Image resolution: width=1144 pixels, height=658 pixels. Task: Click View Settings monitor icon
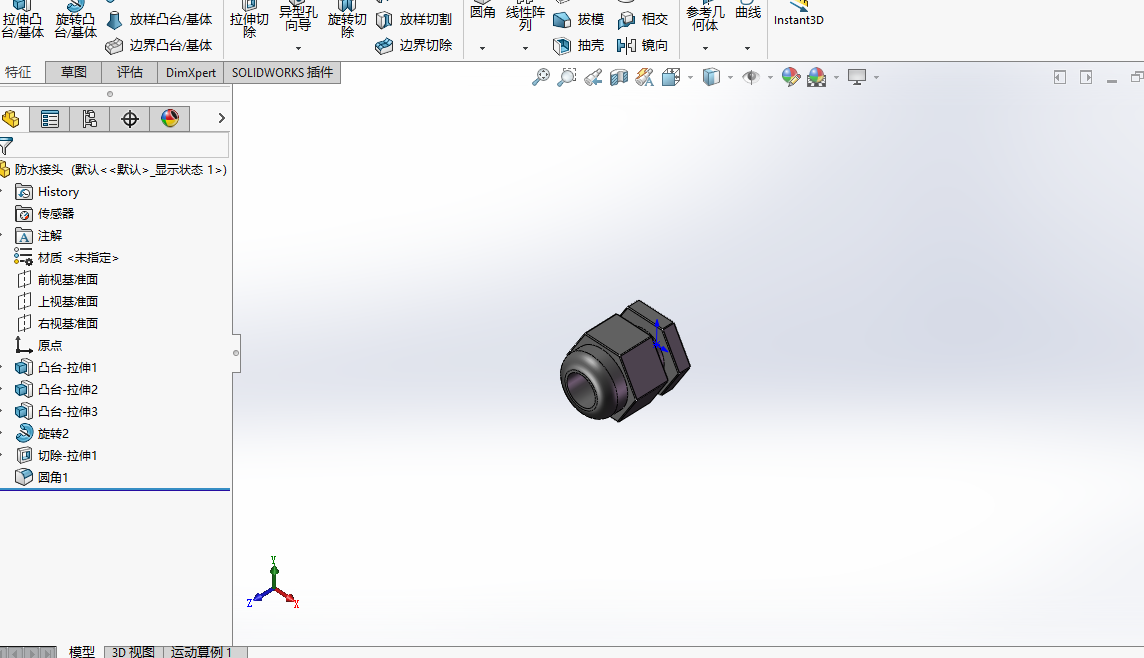[857, 77]
